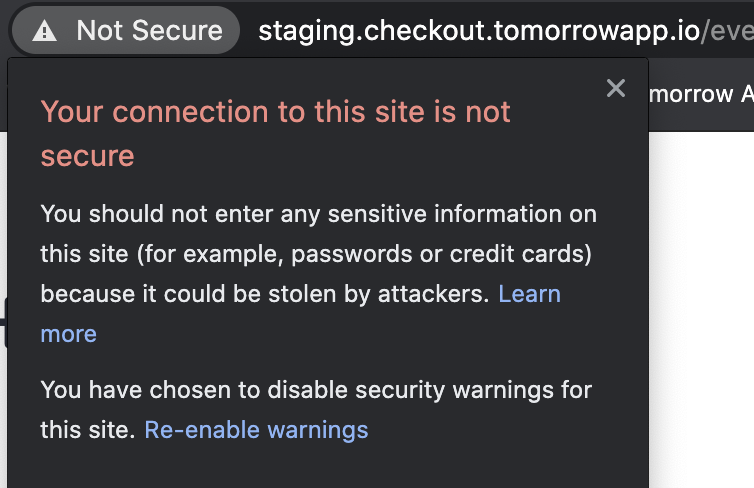The height and width of the screenshot is (488, 754).
Task: Open the "Learn more" link
Action: click(x=529, y=294)
